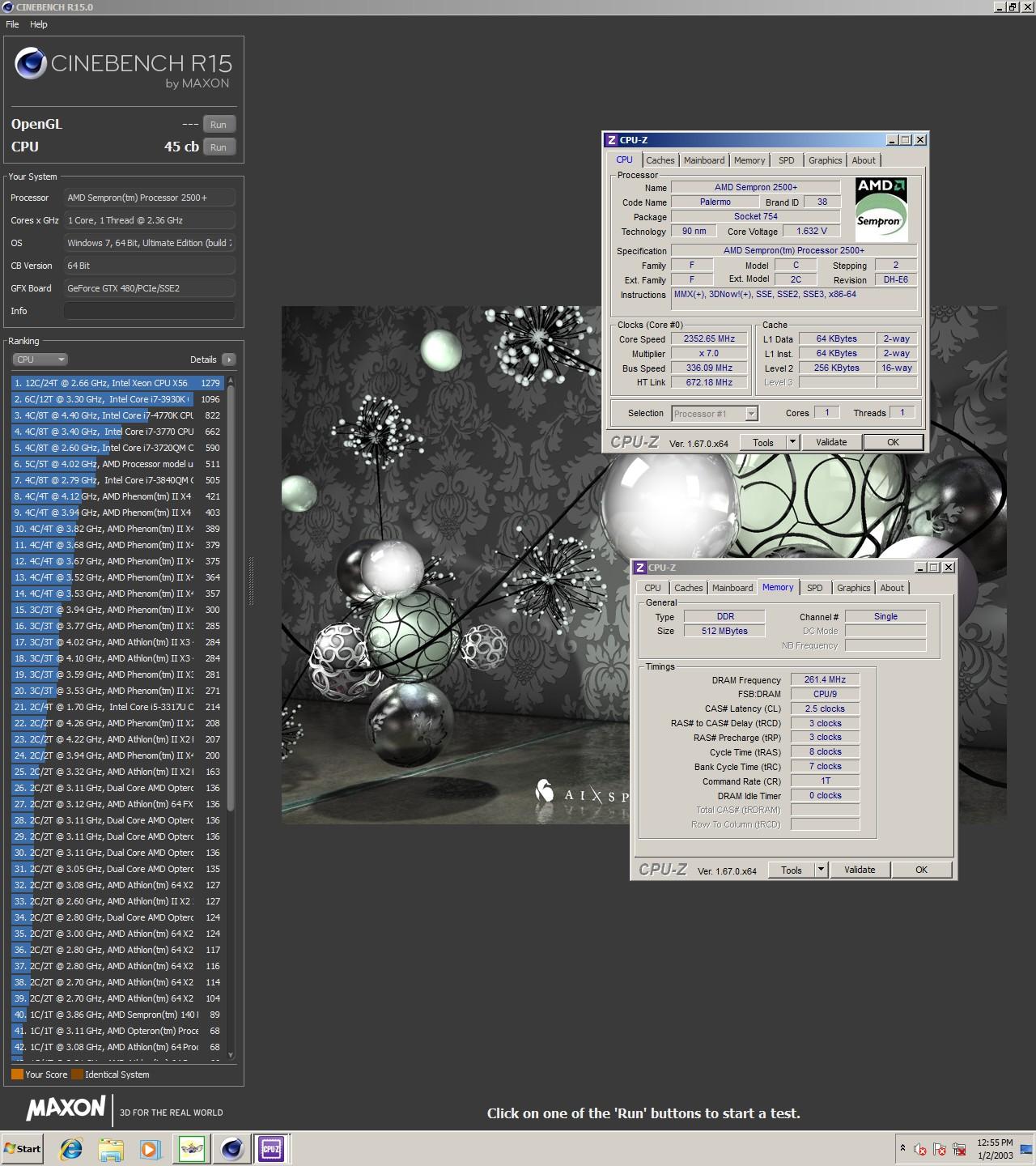Image resolution: width=1036 pixels, height=1166 pixels.
Task: Click the AMD Sempron logo in CPU-Z
Action: pyautogui.click(x=881, y=208)
